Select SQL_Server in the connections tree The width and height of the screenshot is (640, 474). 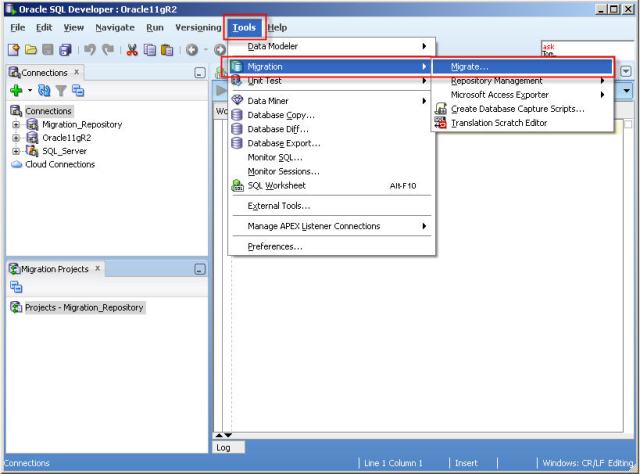(x=64, y=151)
